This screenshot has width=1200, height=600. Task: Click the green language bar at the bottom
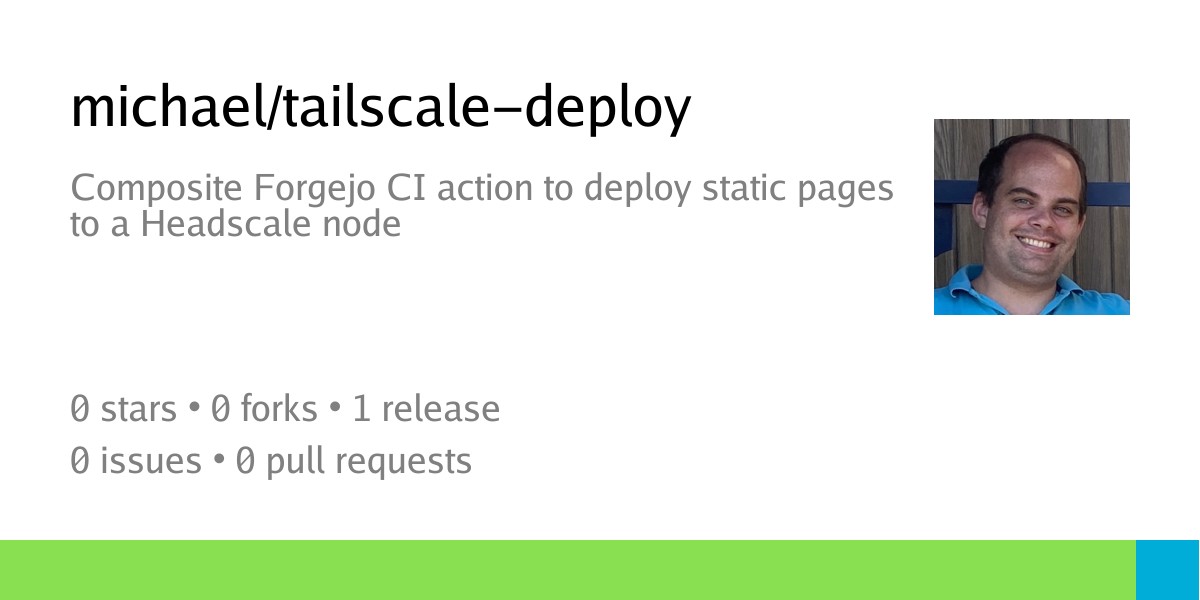[568, 570]
